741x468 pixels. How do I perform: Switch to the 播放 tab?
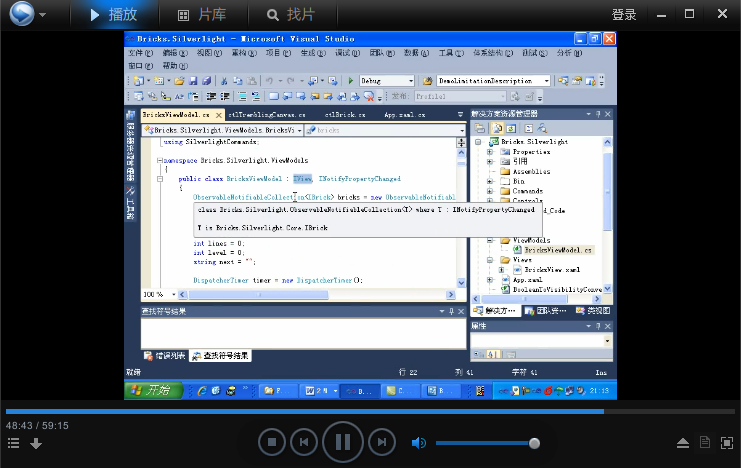click(x=112, y=15)
